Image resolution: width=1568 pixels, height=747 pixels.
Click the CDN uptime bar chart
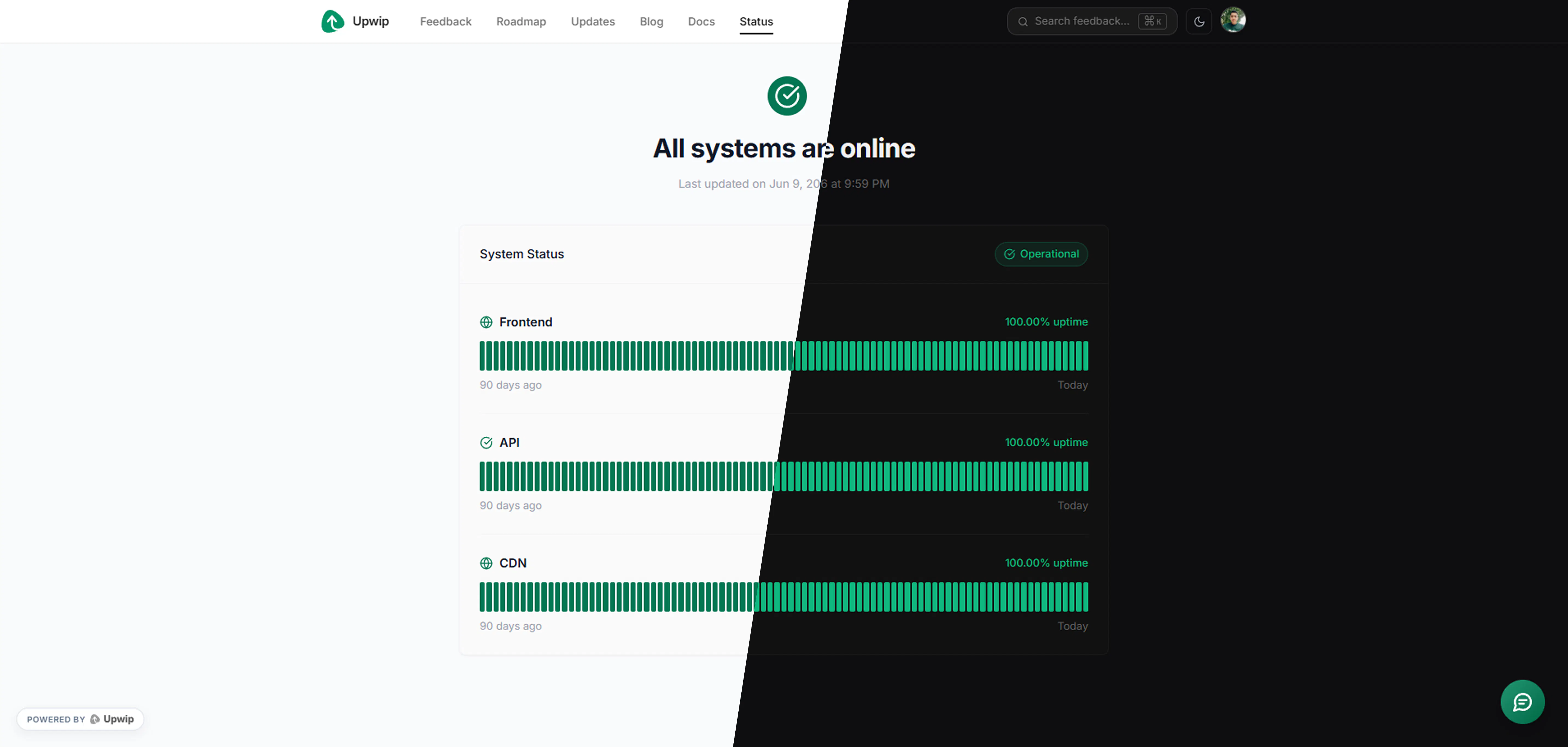(x=783, y=597)
